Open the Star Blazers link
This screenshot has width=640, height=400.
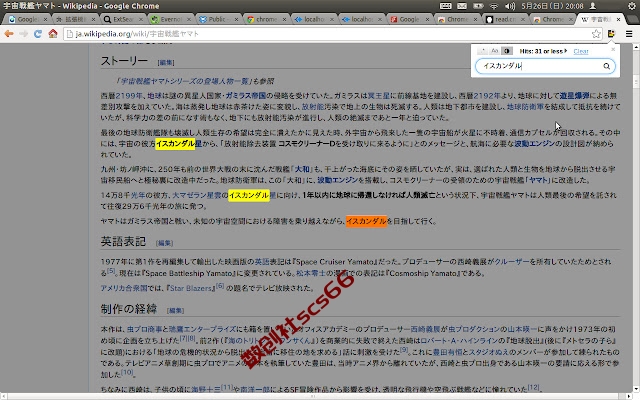point(191,288)
